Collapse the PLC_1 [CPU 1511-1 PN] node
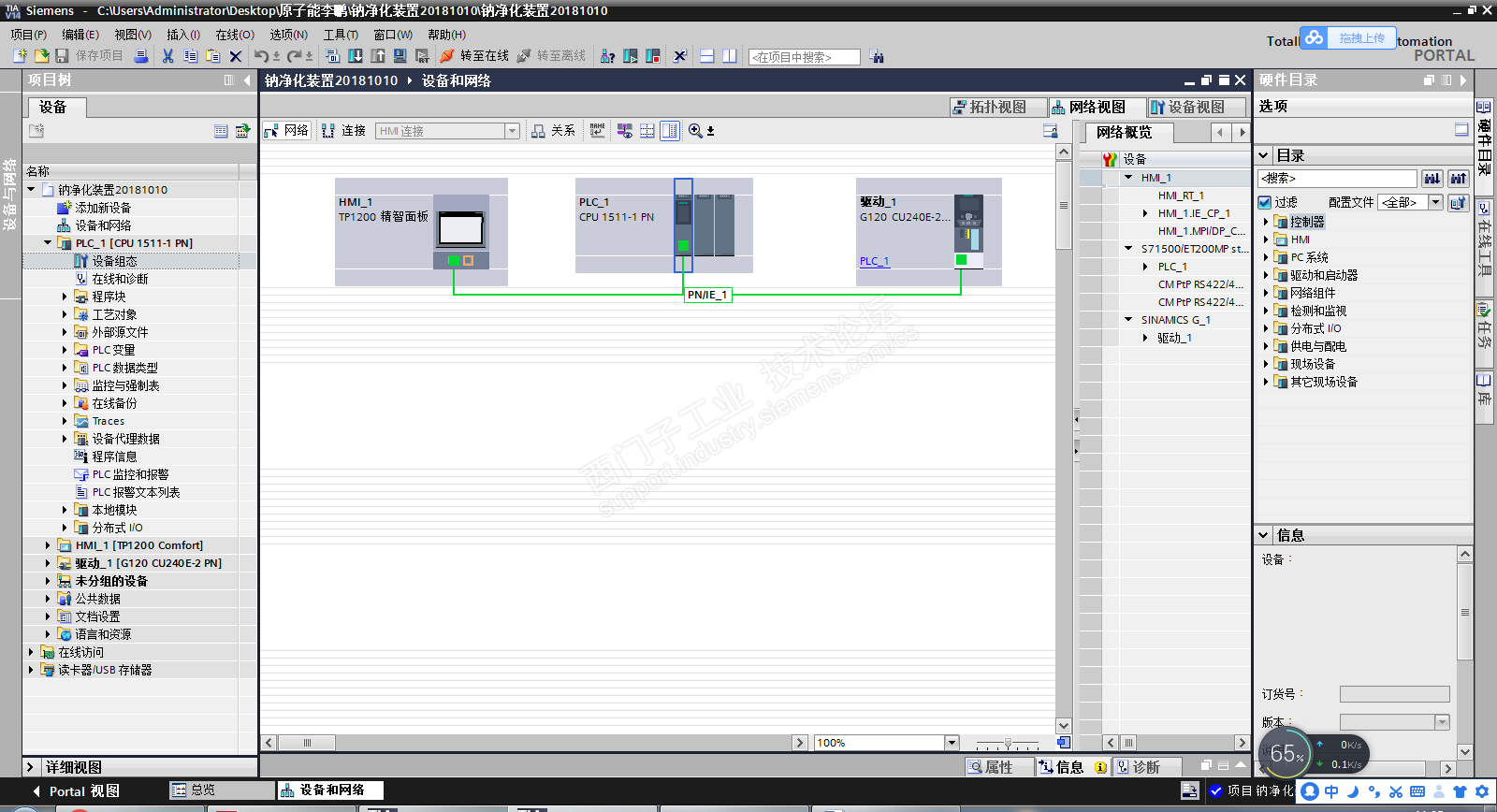 (x=48, y=243)
